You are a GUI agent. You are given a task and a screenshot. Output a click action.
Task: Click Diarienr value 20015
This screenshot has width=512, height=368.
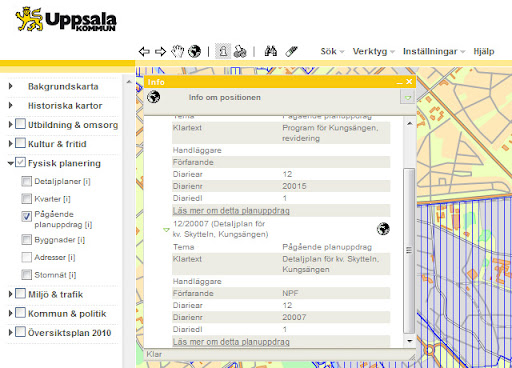coord(294,186)
